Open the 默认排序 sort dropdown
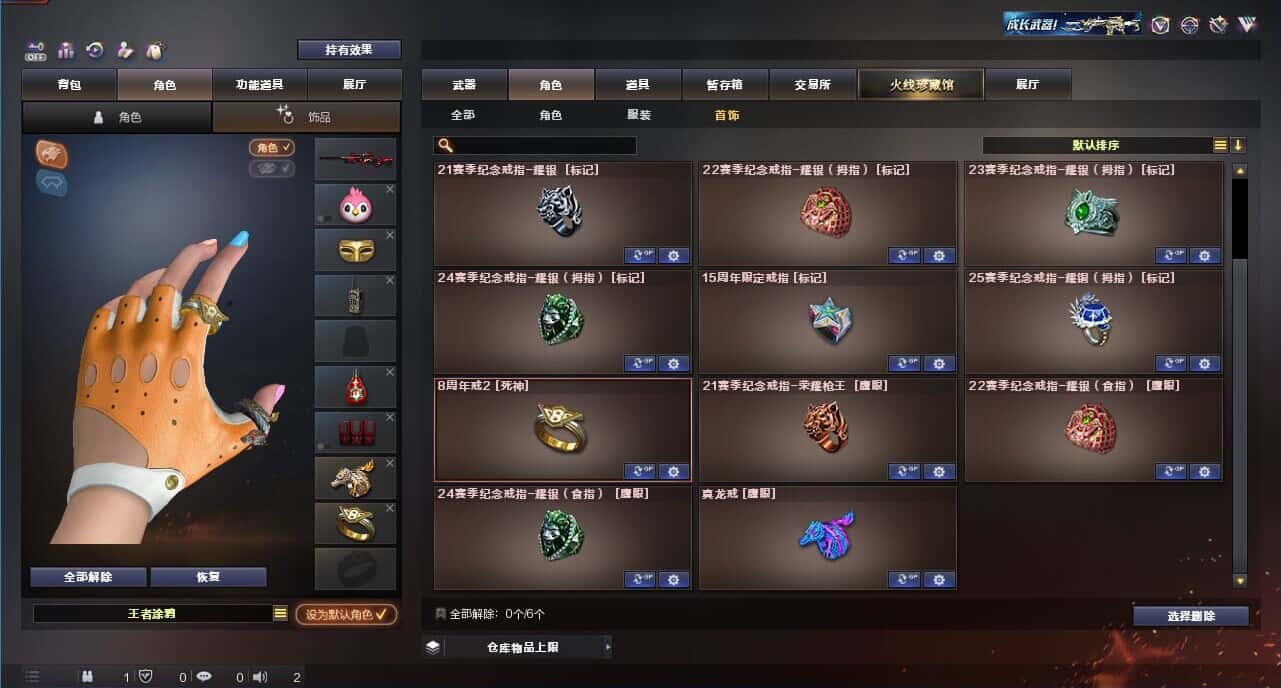The width and height of the screenshot is (1281, 688). click(x=1097, y=145)
